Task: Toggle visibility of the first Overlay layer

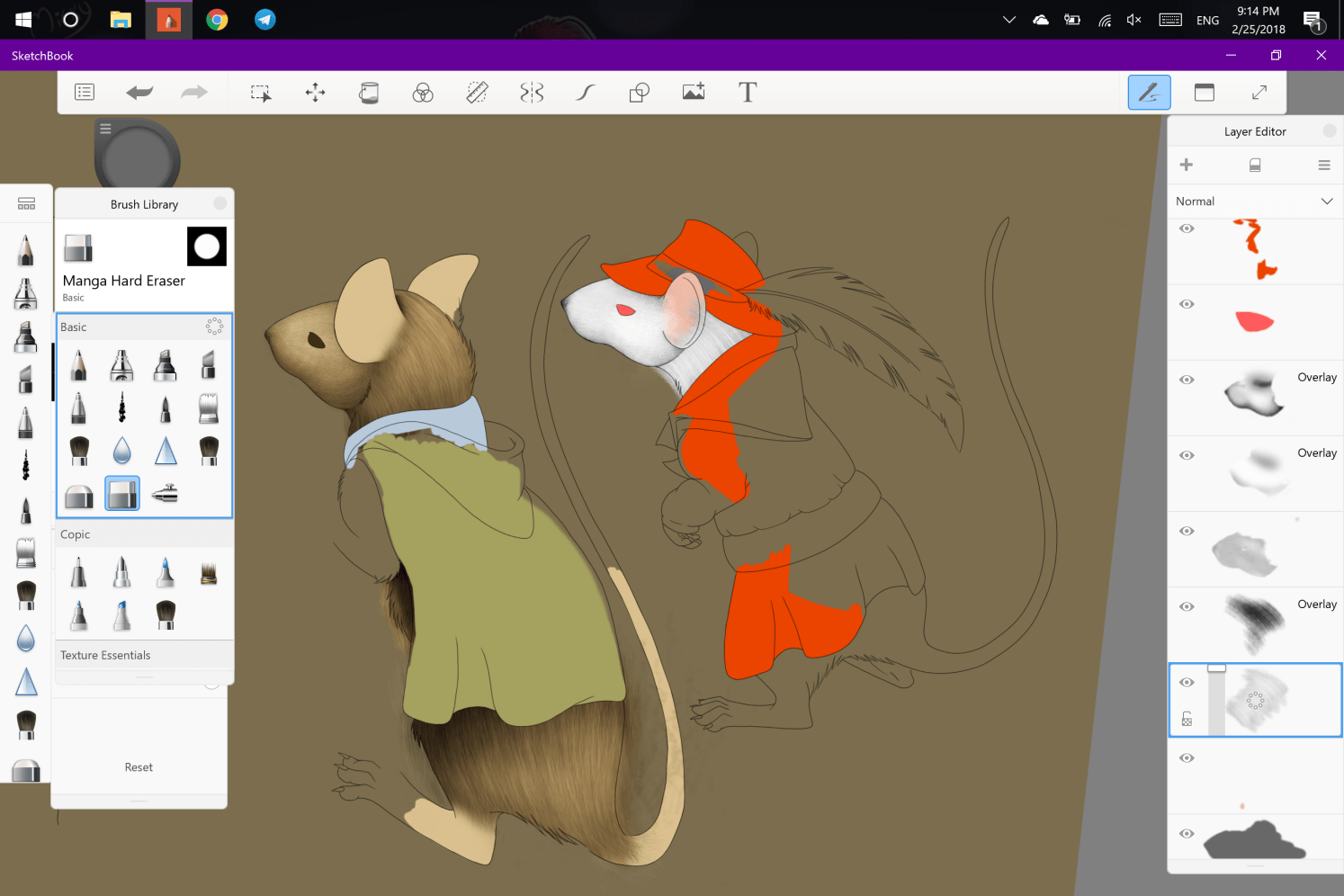Action: 1187,380
